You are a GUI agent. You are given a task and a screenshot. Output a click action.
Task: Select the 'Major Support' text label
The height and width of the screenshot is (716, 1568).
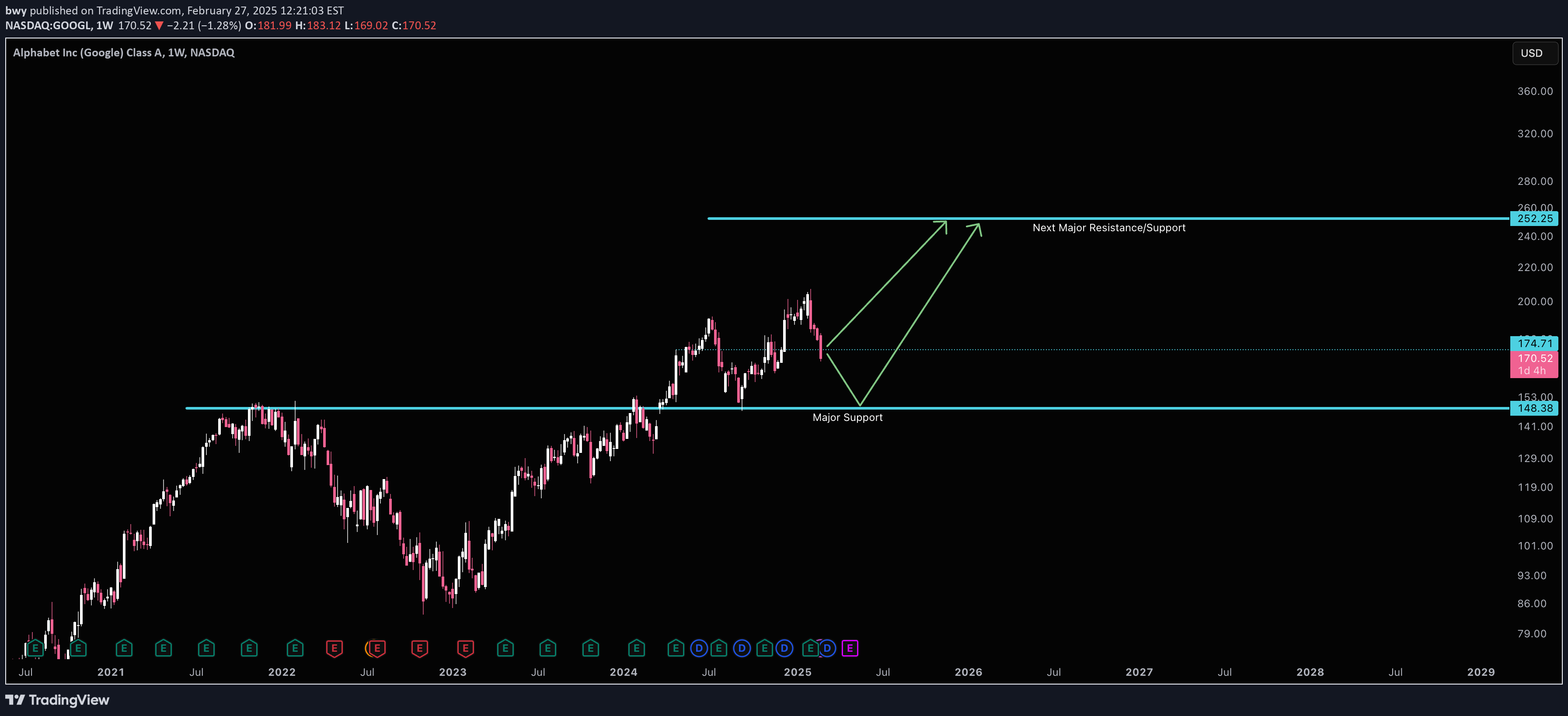tap(847, 417)
